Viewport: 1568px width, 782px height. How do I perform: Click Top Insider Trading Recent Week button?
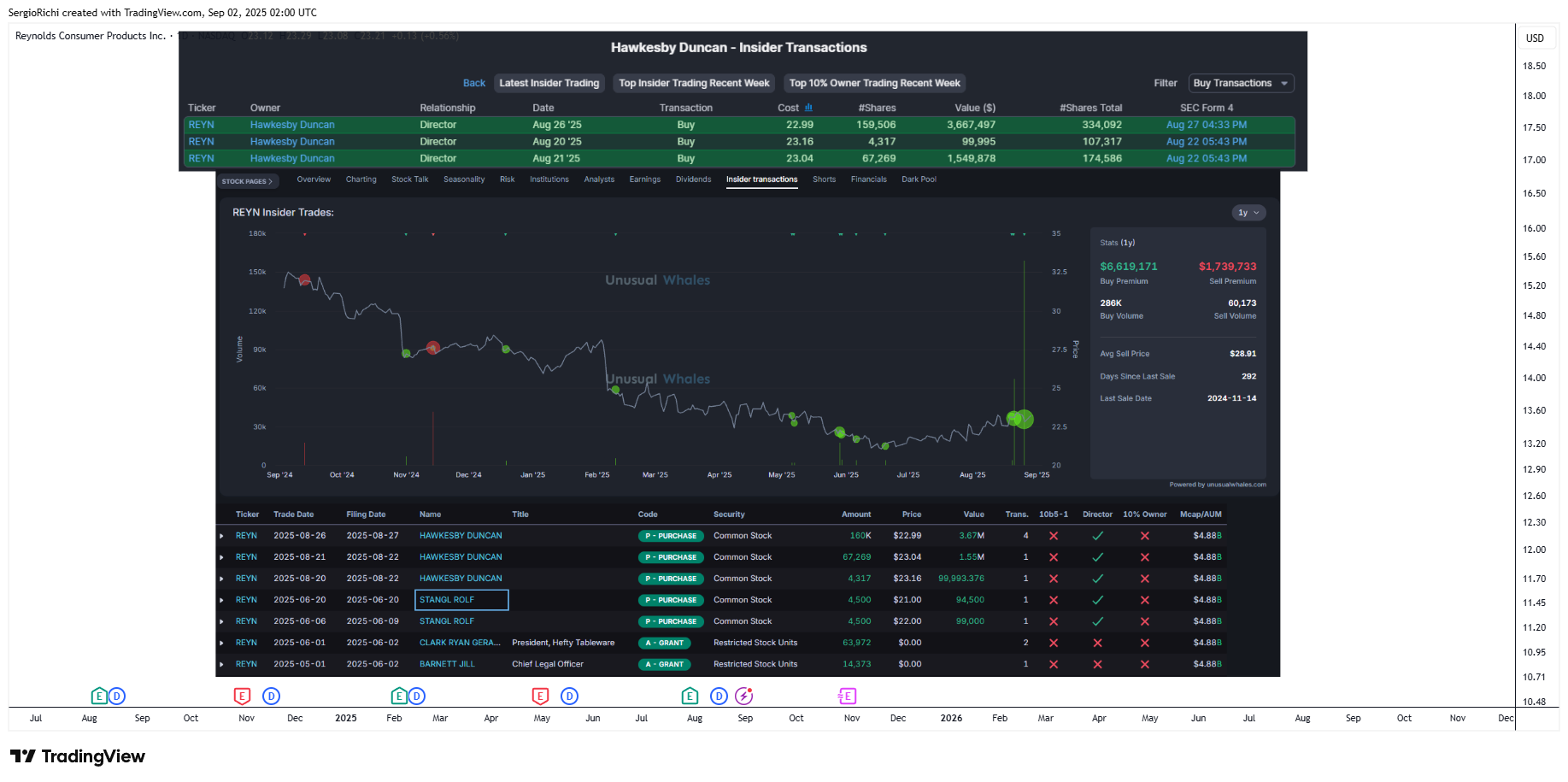click(694, 83)
